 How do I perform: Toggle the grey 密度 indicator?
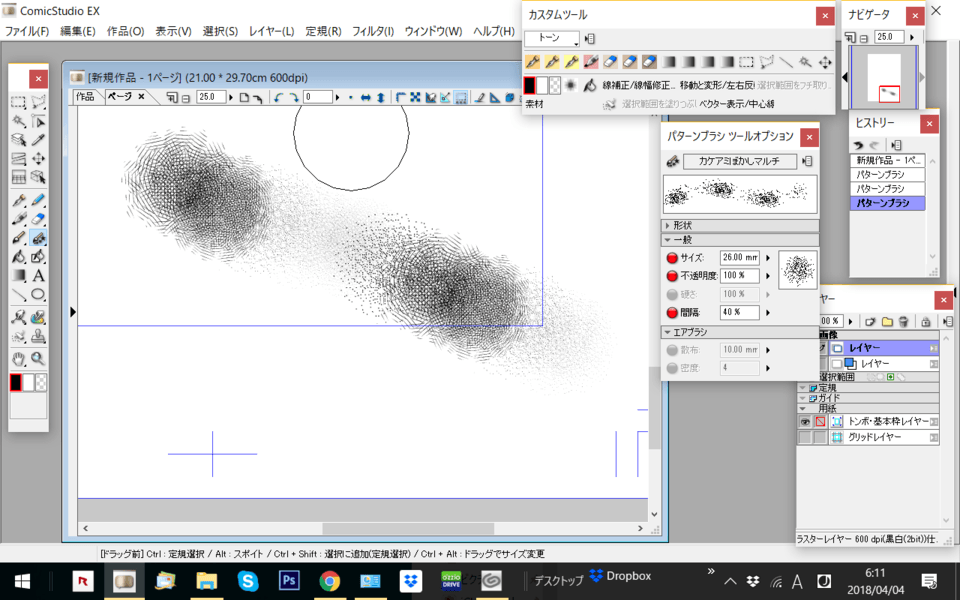click(672, 368)
